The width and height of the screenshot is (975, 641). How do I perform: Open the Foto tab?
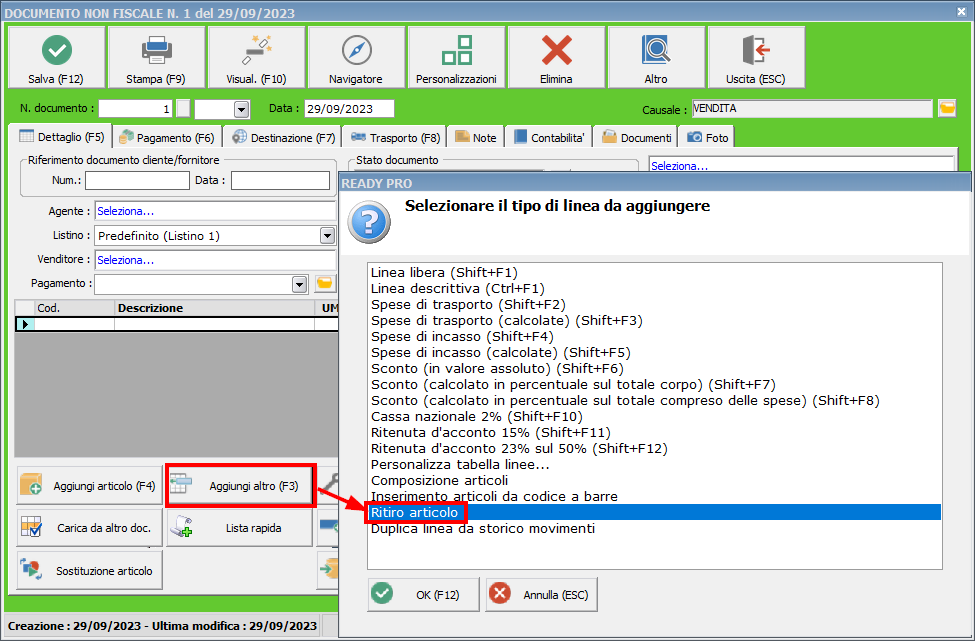click(708, 137)
